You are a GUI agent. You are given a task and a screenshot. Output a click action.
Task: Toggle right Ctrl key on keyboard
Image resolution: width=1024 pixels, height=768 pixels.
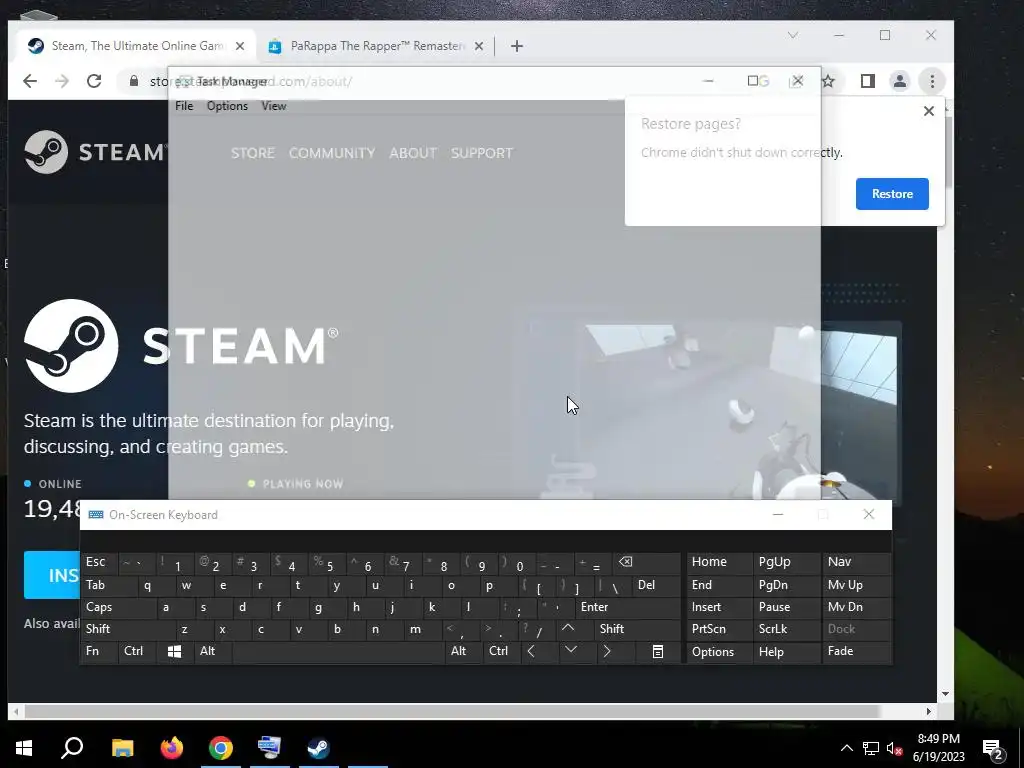click(x=502, y=652)
